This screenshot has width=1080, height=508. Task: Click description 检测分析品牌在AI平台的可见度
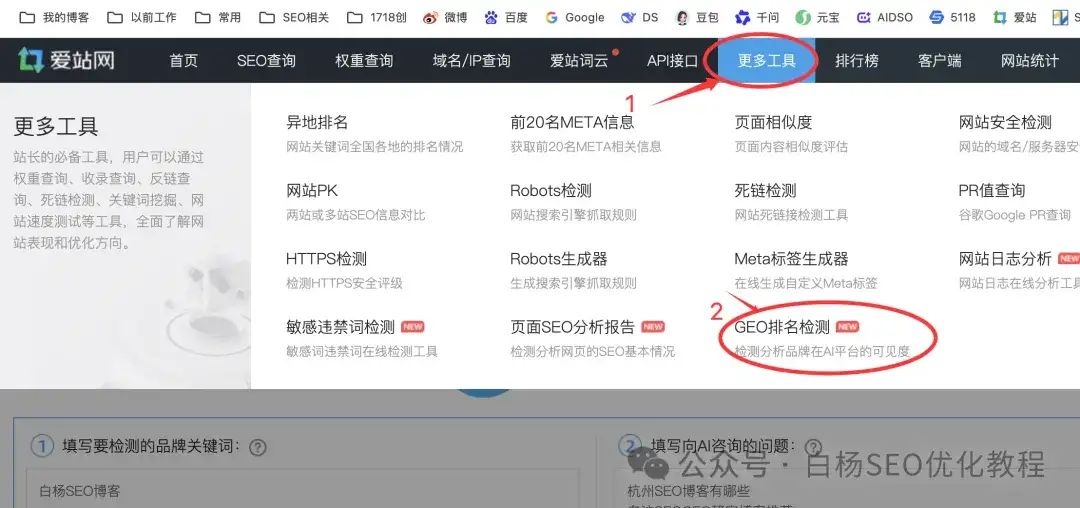coord(822,351)
